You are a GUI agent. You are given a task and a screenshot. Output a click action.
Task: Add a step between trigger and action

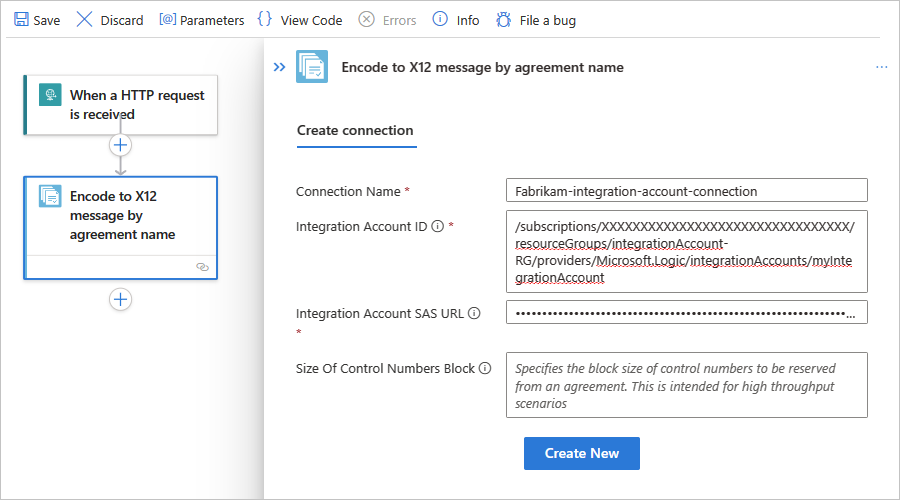point(121,145)
